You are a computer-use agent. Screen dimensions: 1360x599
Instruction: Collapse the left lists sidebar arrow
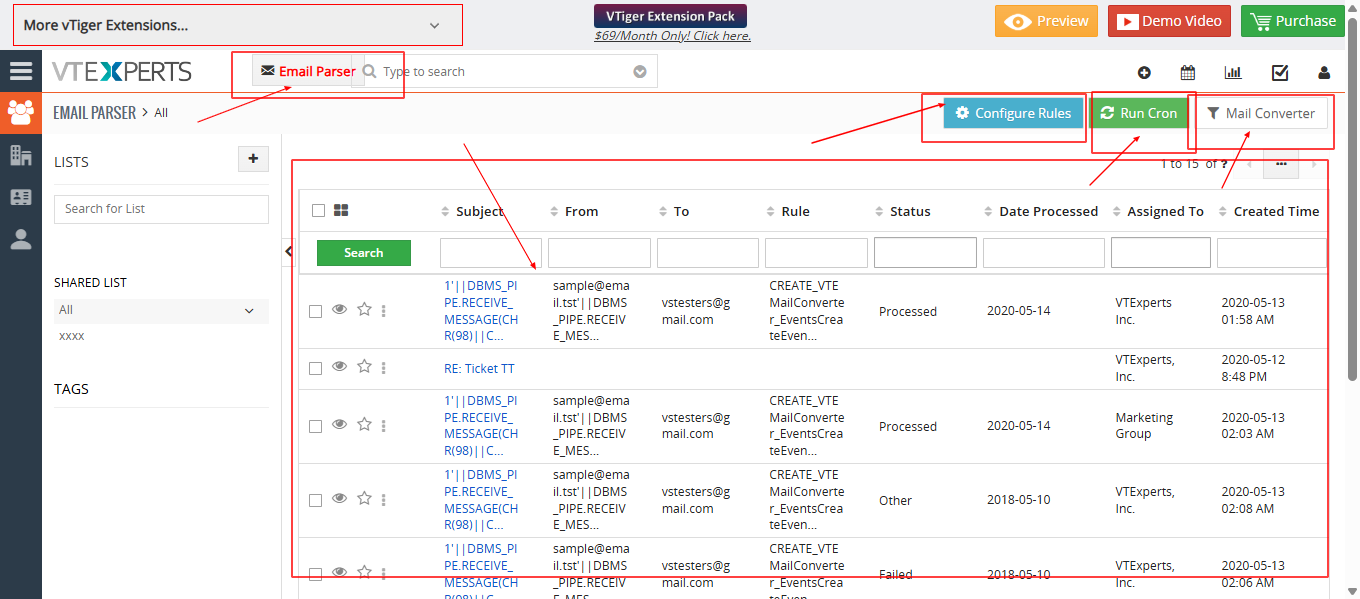click(x=289, y=252)
